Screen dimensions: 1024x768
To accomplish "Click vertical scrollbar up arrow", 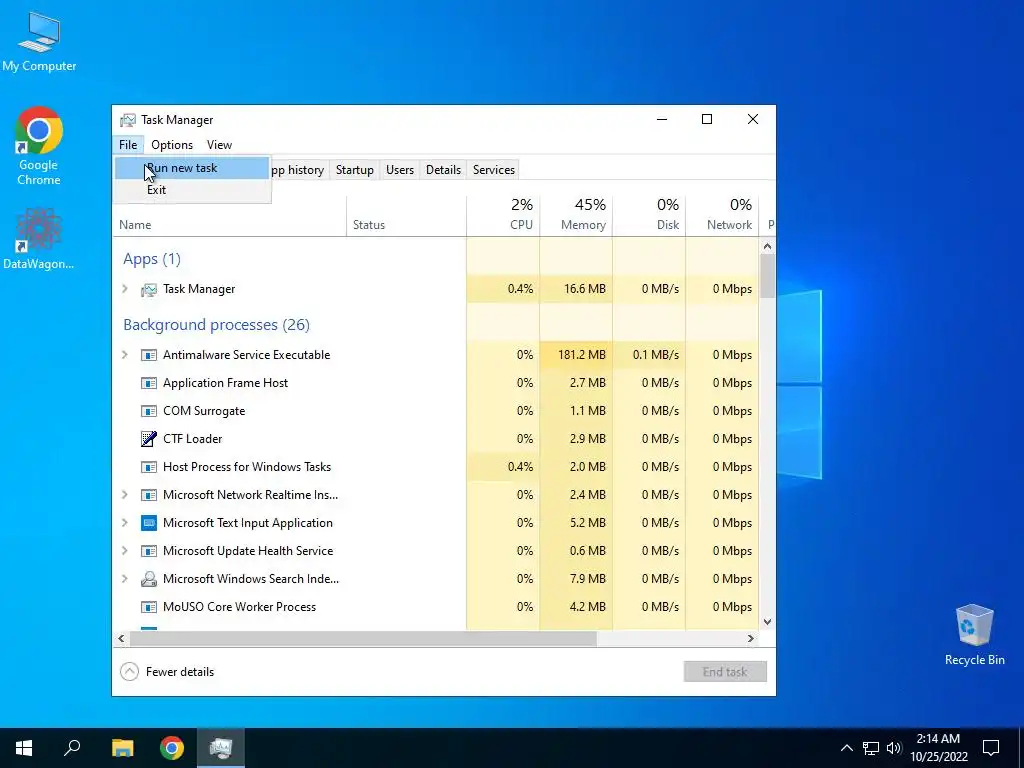I will [767, 246].
